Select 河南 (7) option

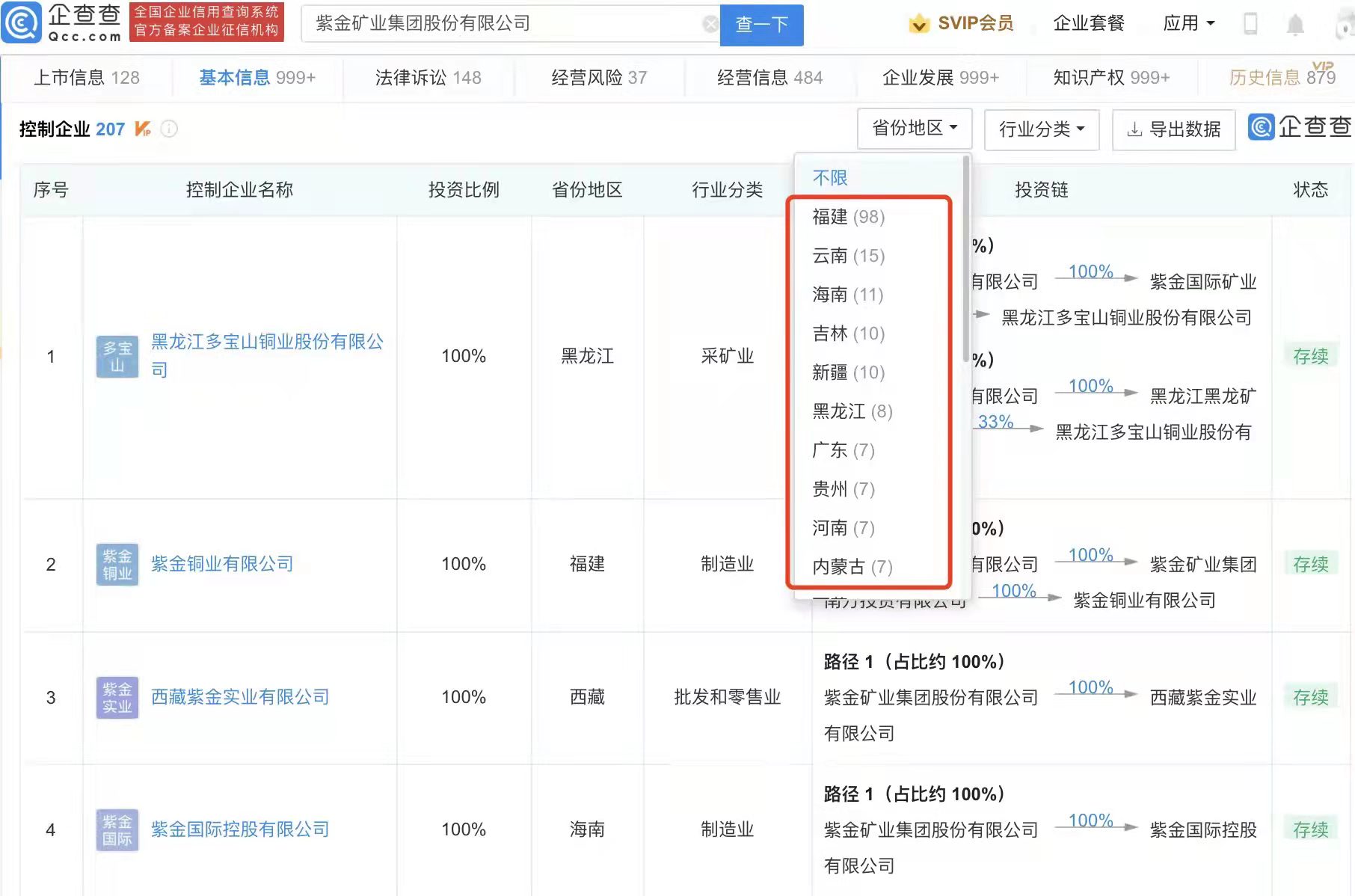pyautogui.click(x=844, y=528)
